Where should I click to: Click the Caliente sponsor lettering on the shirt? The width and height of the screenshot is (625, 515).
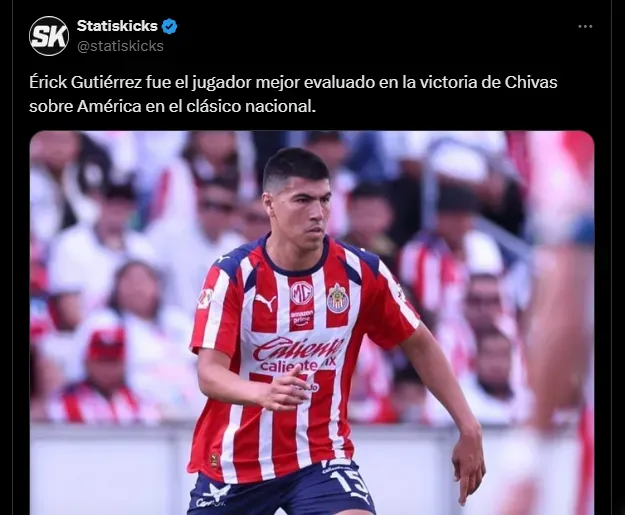click(x=298, y=348)
